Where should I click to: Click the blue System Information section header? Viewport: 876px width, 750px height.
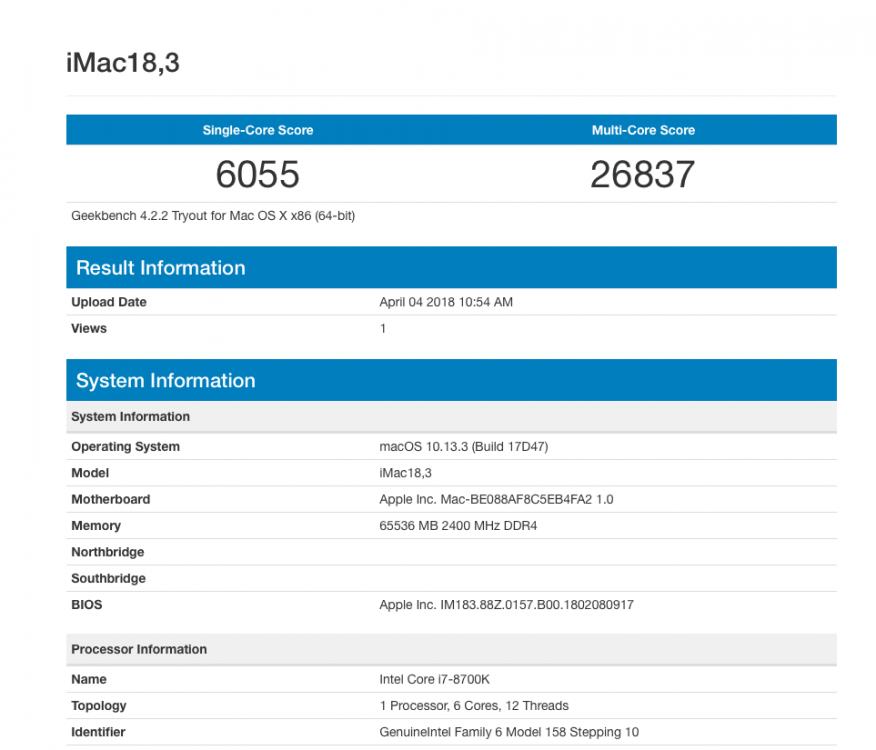[451, 380]
